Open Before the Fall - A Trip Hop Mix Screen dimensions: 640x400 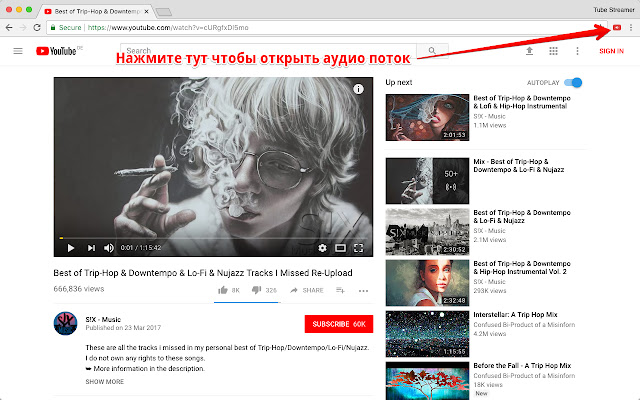point(522,366)
